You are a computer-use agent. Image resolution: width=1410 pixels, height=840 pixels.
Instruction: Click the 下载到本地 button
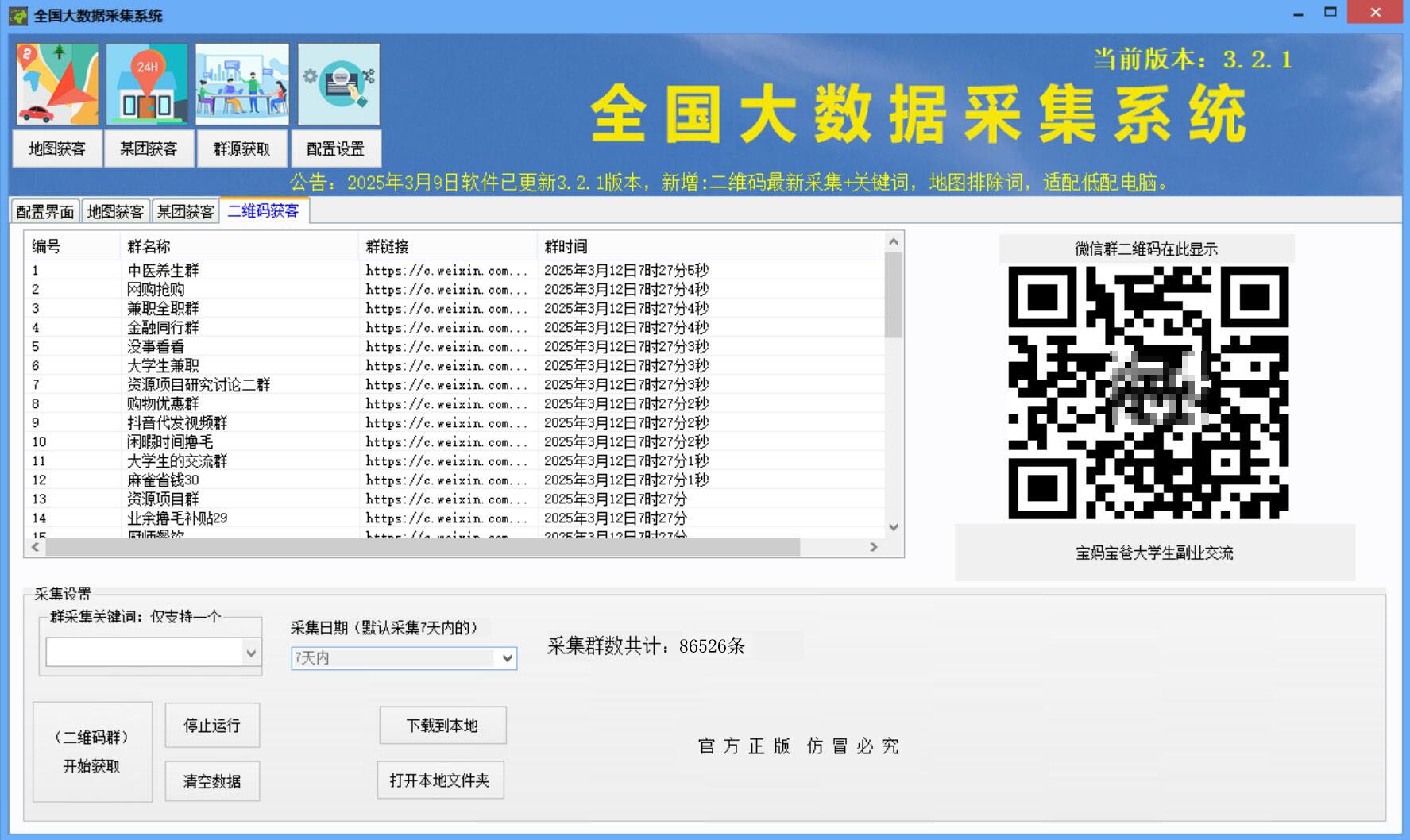point(442,725)
